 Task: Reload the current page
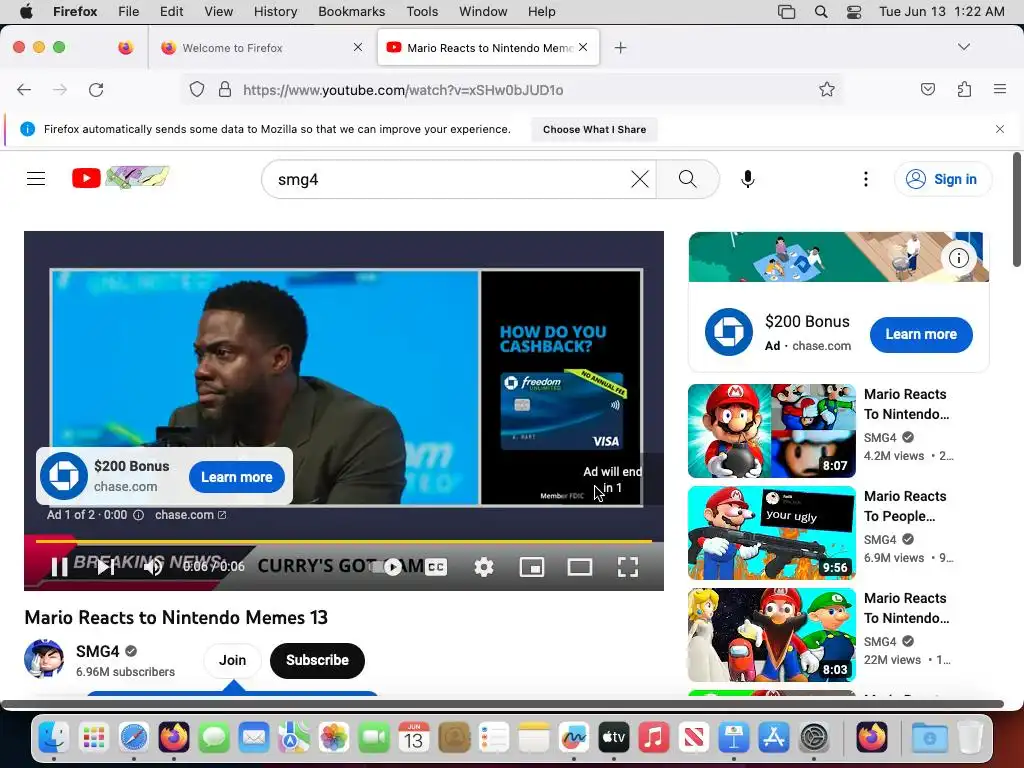pos(96,90)
